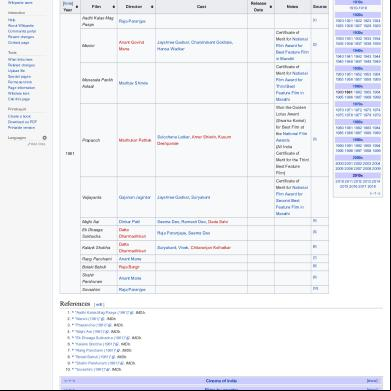The height and width of the screenshot is (391, 391).
Task: Open external link icon of first reference
Action: 131,313
